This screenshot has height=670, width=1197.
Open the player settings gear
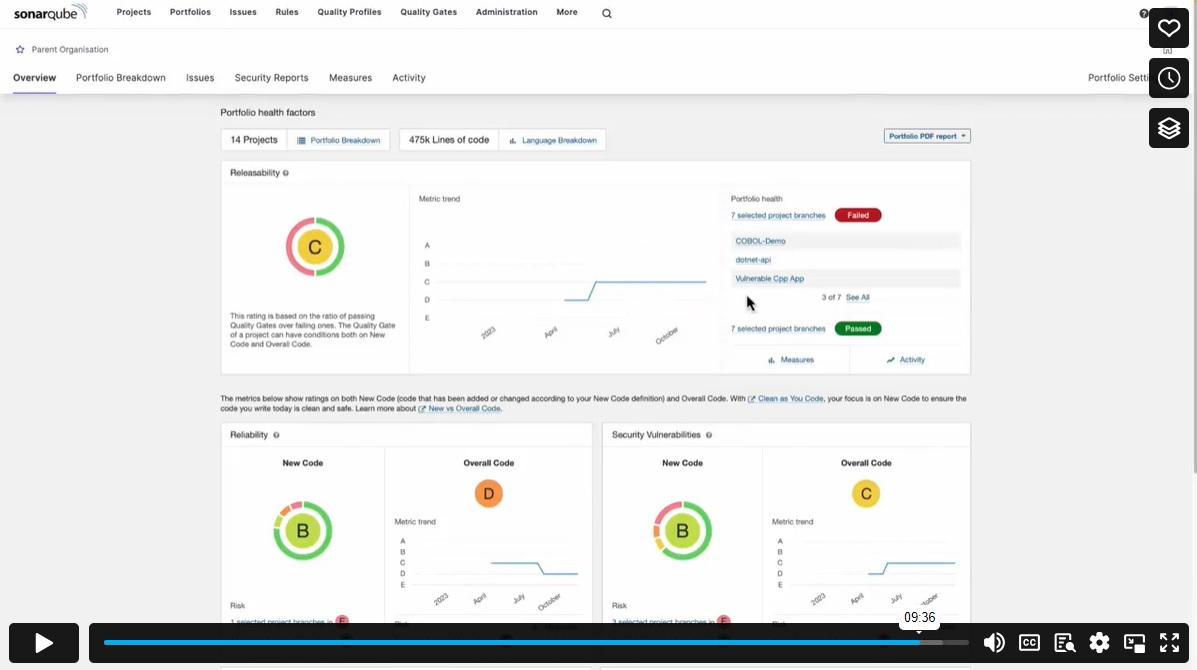coord(1099,643)
